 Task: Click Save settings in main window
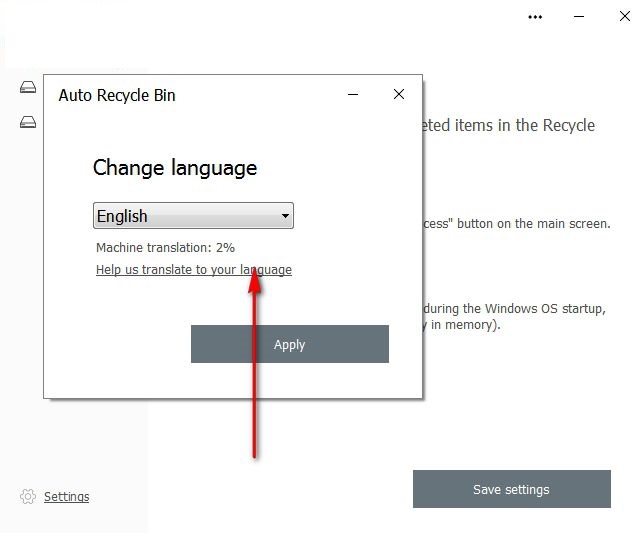tap(512, 489)
